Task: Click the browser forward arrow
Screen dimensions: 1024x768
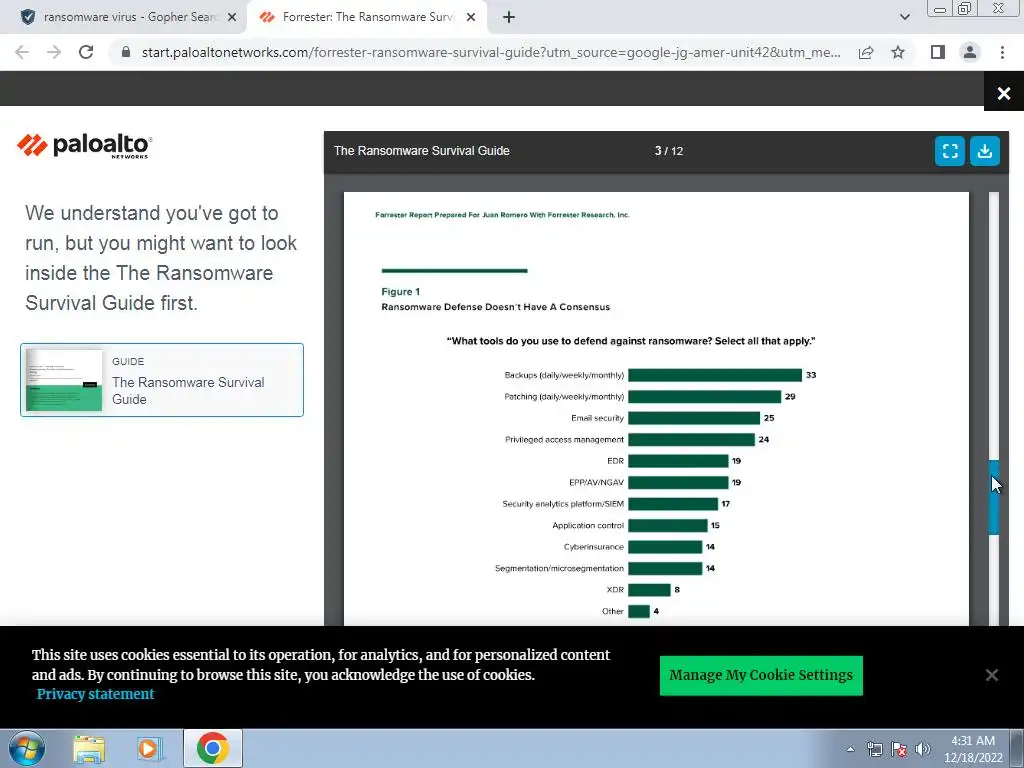Action: click(x=54, y=52)
